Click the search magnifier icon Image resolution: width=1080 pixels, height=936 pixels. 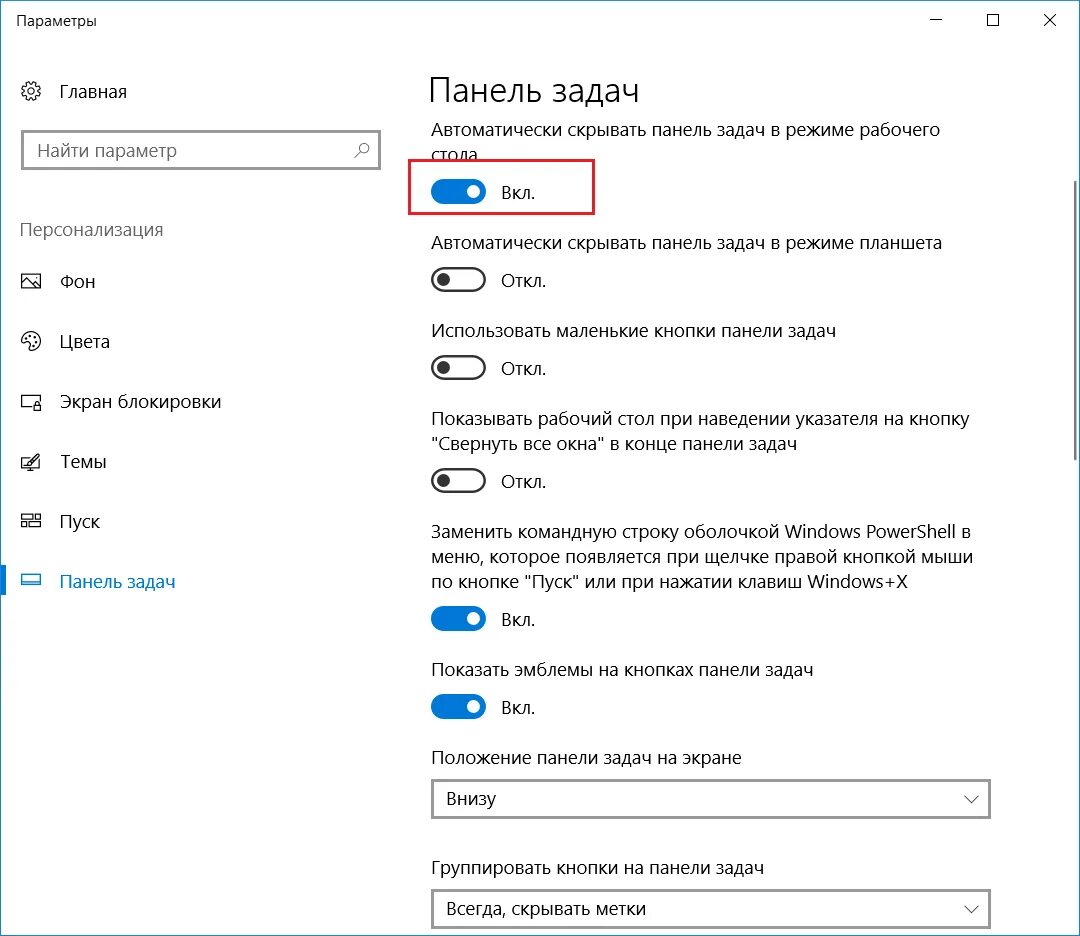(362, 151)
